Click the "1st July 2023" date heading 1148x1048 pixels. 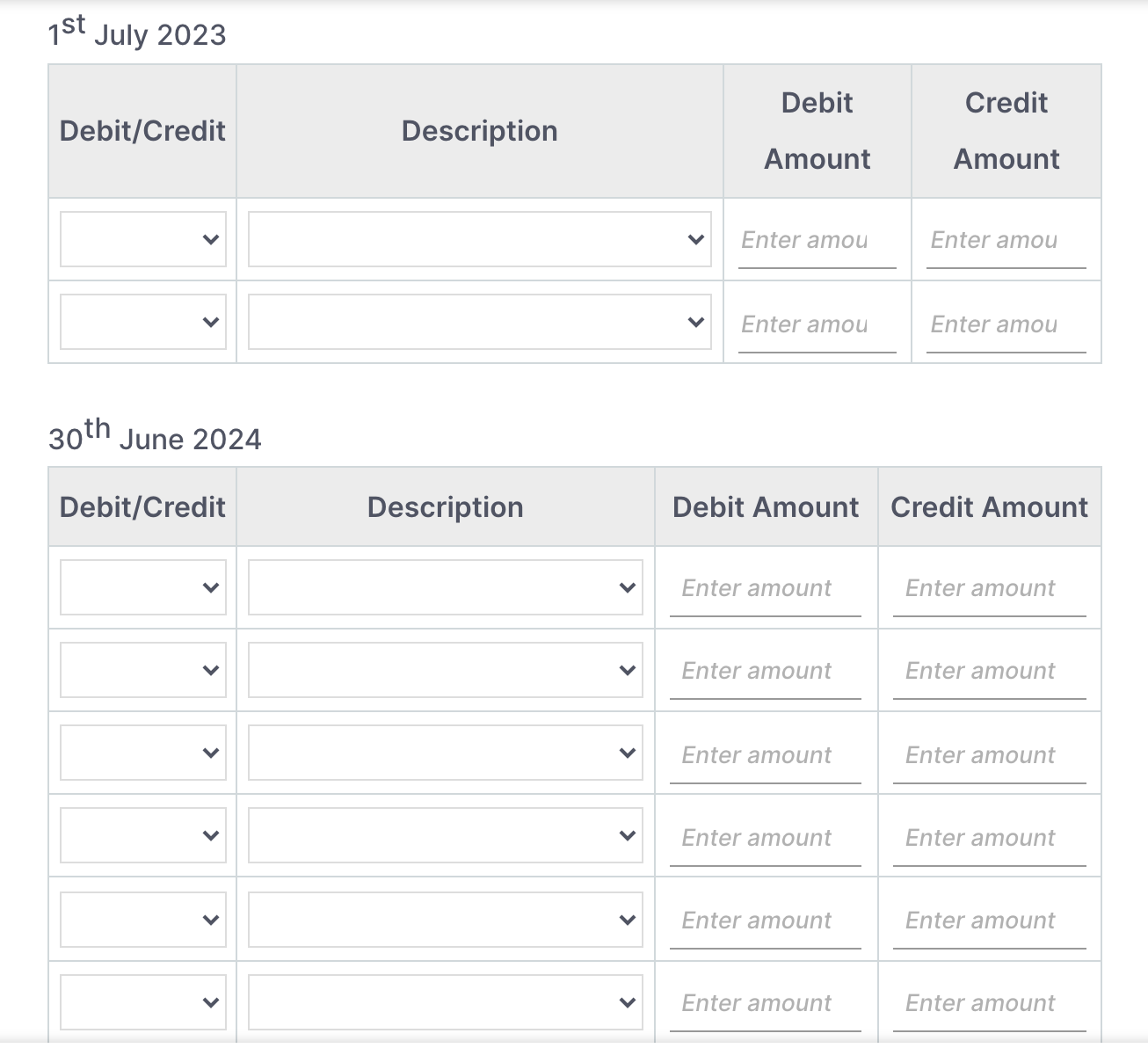[x=137, y=32]
